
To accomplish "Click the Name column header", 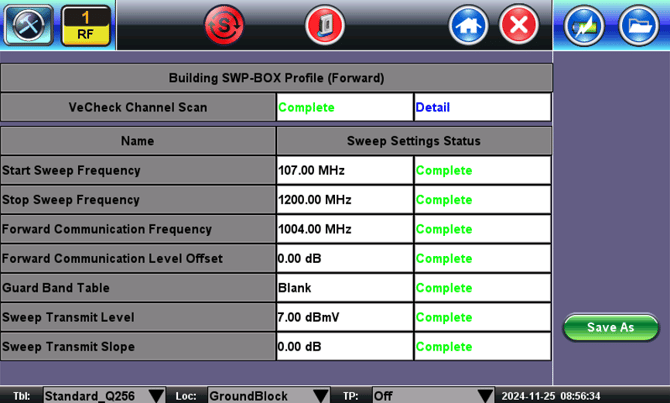I will (x=138, y=141).
